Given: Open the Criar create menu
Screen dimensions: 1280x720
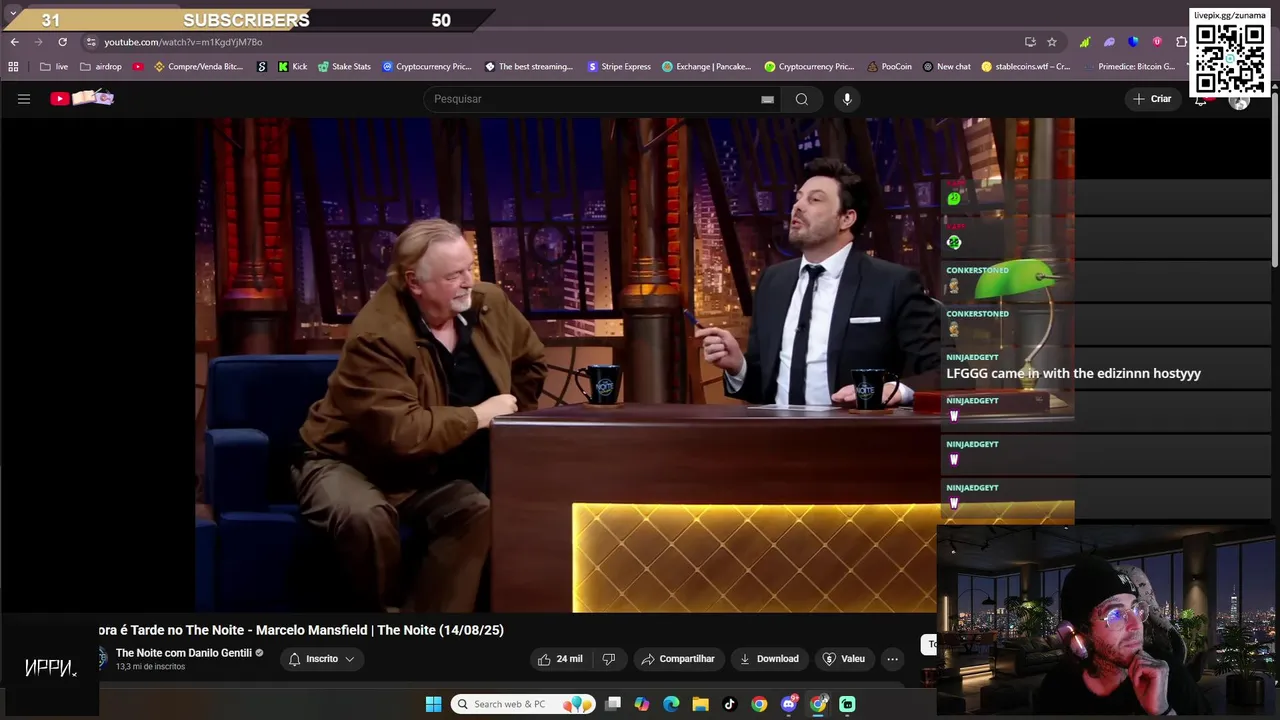Looking at the screenshot, I should click(x=1152, y=99).
